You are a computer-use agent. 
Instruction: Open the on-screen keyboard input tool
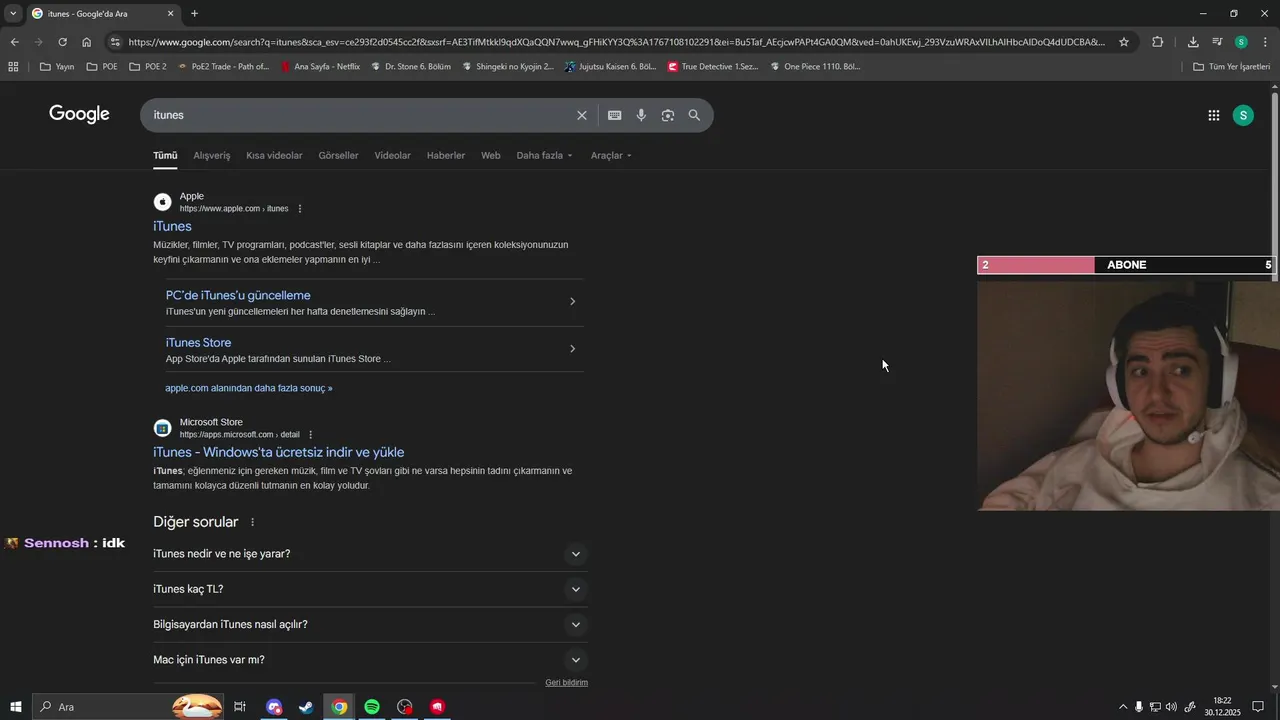point(615,115)
